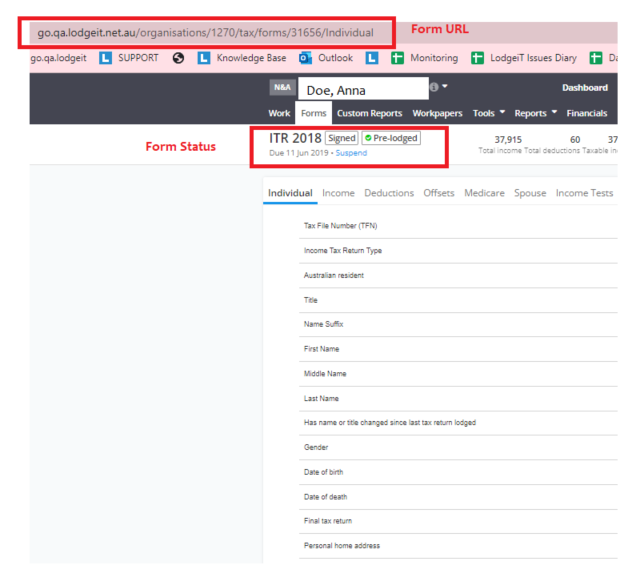Screen dimensions: 638x588
Task: Switch to the Income tab
Action: point(338,193)
